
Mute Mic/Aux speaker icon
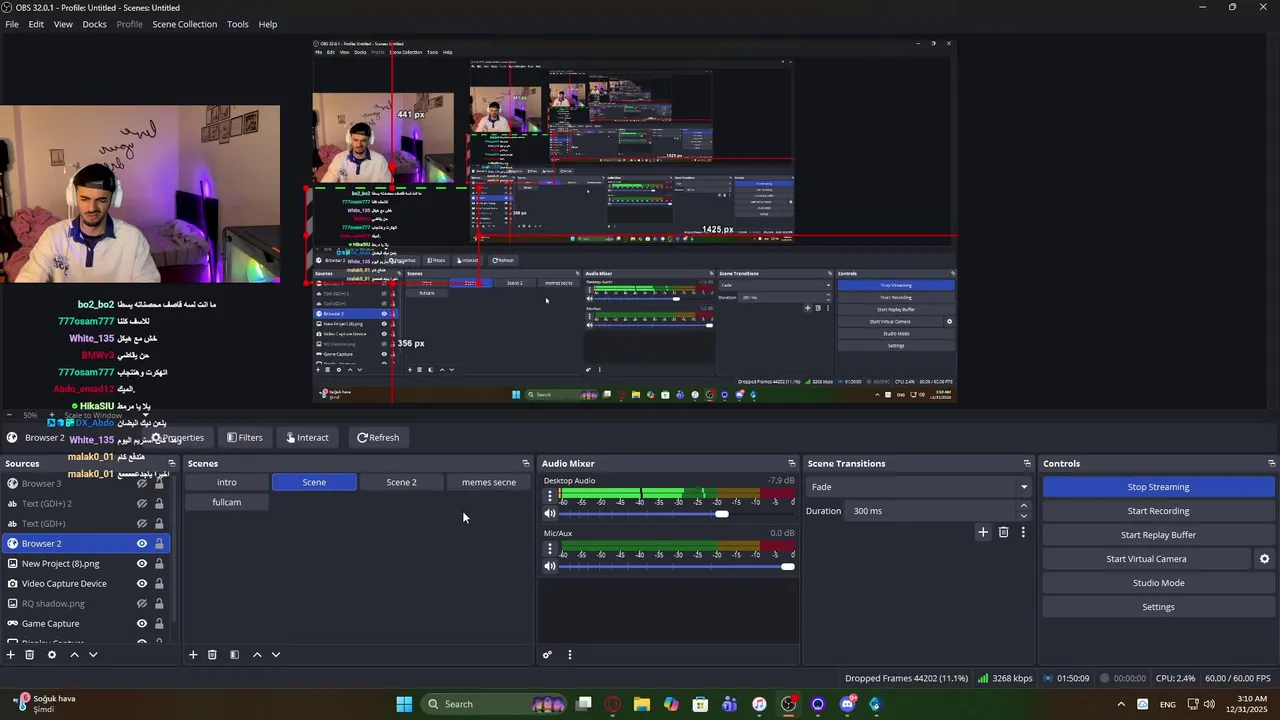[550, 566]
